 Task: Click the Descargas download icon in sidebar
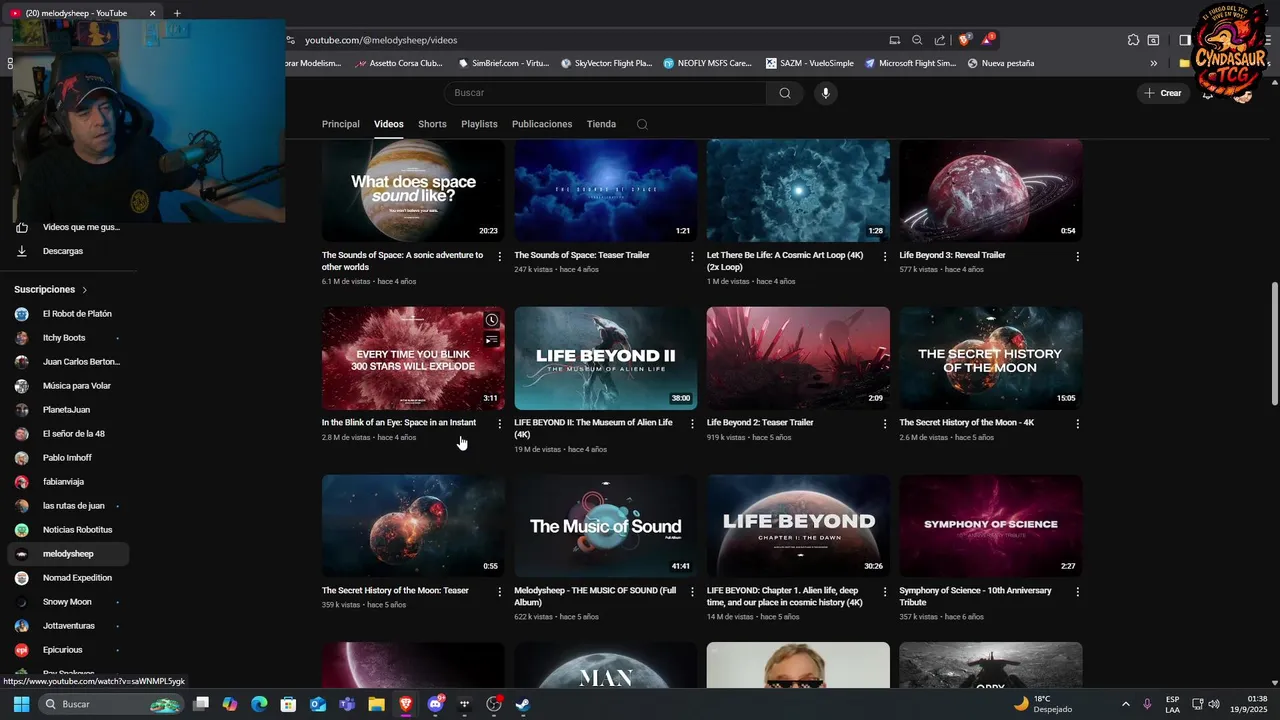[x=22, y=251]
